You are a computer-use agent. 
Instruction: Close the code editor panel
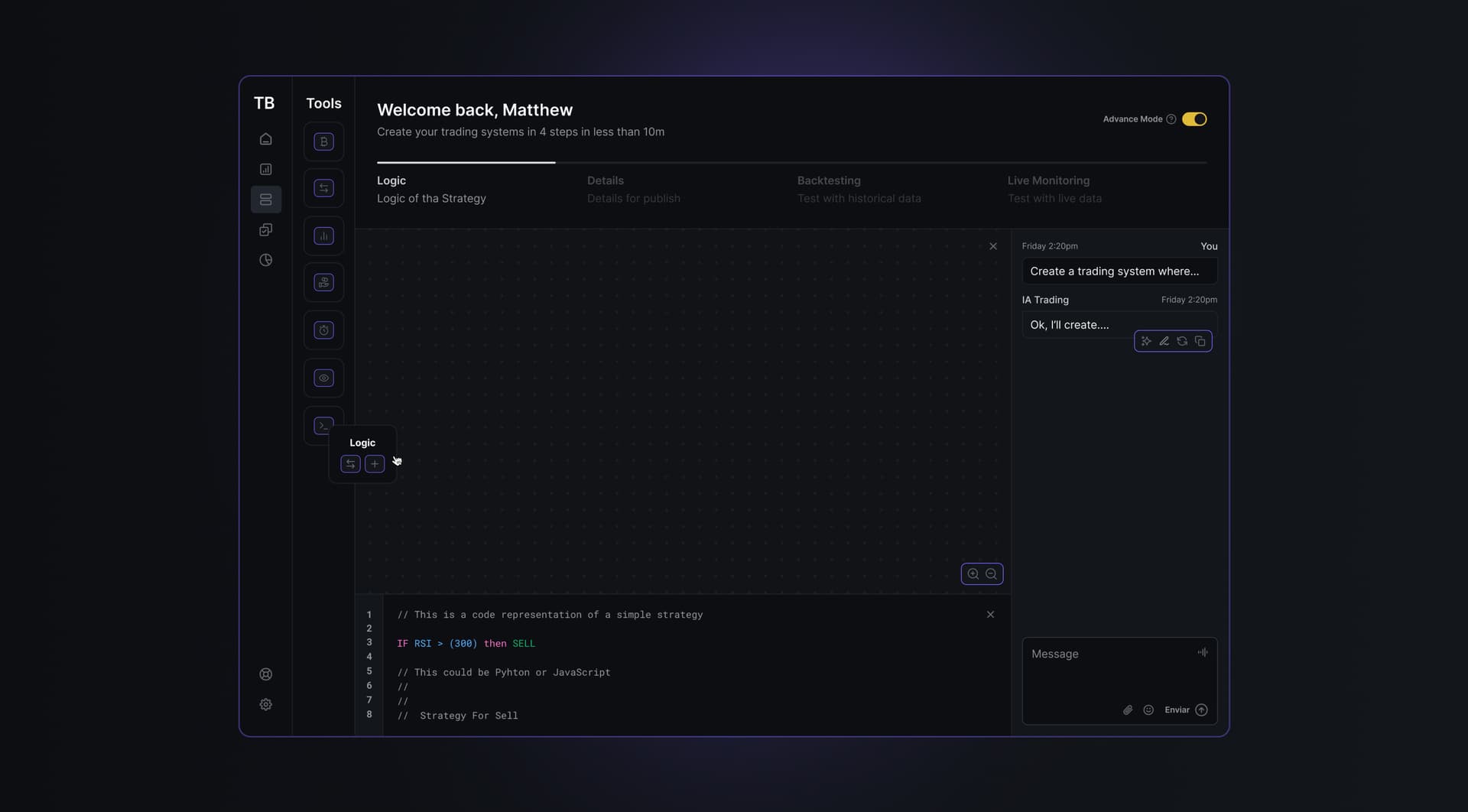990,615
